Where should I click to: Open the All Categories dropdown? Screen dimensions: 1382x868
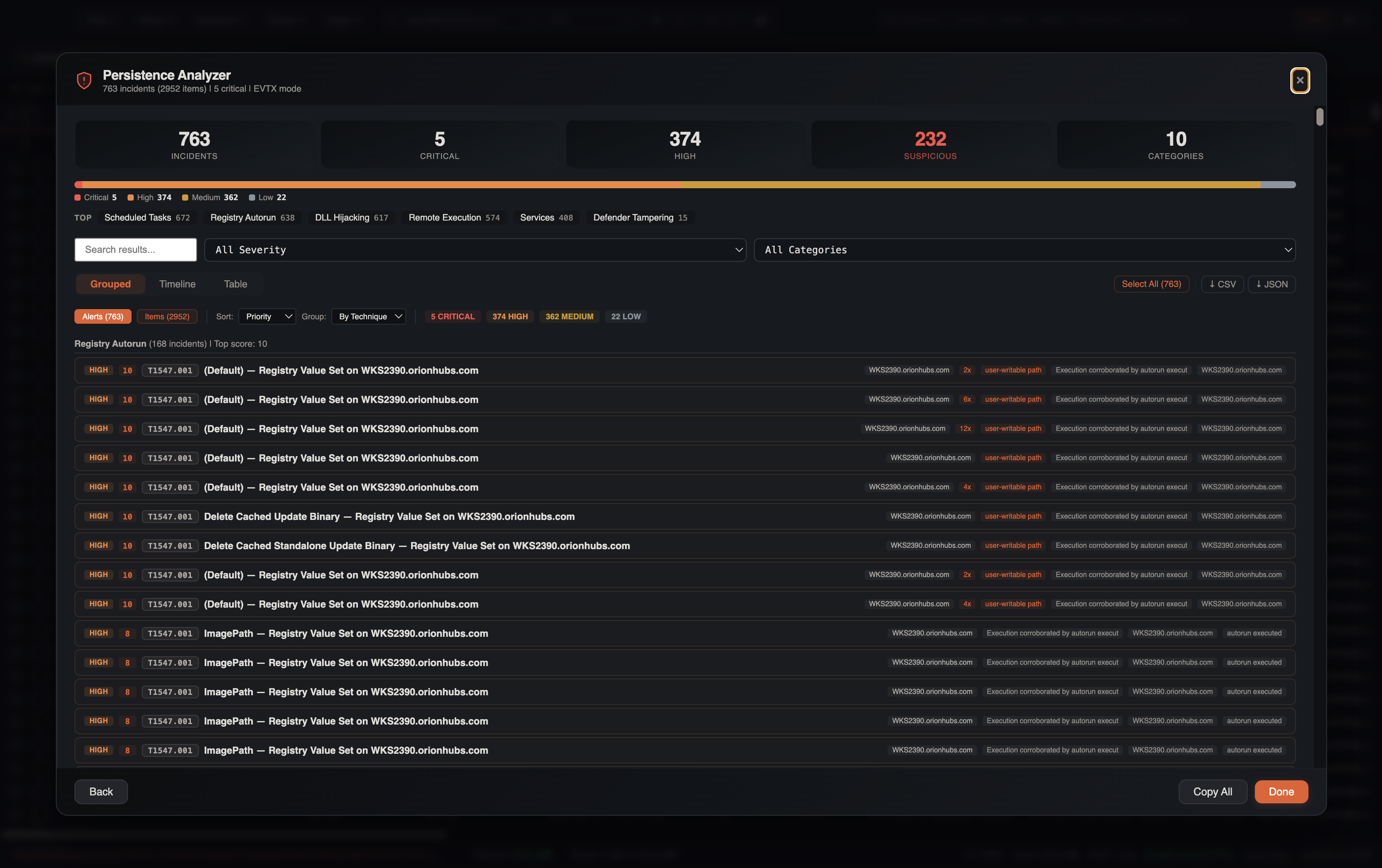pos(1025,250)
